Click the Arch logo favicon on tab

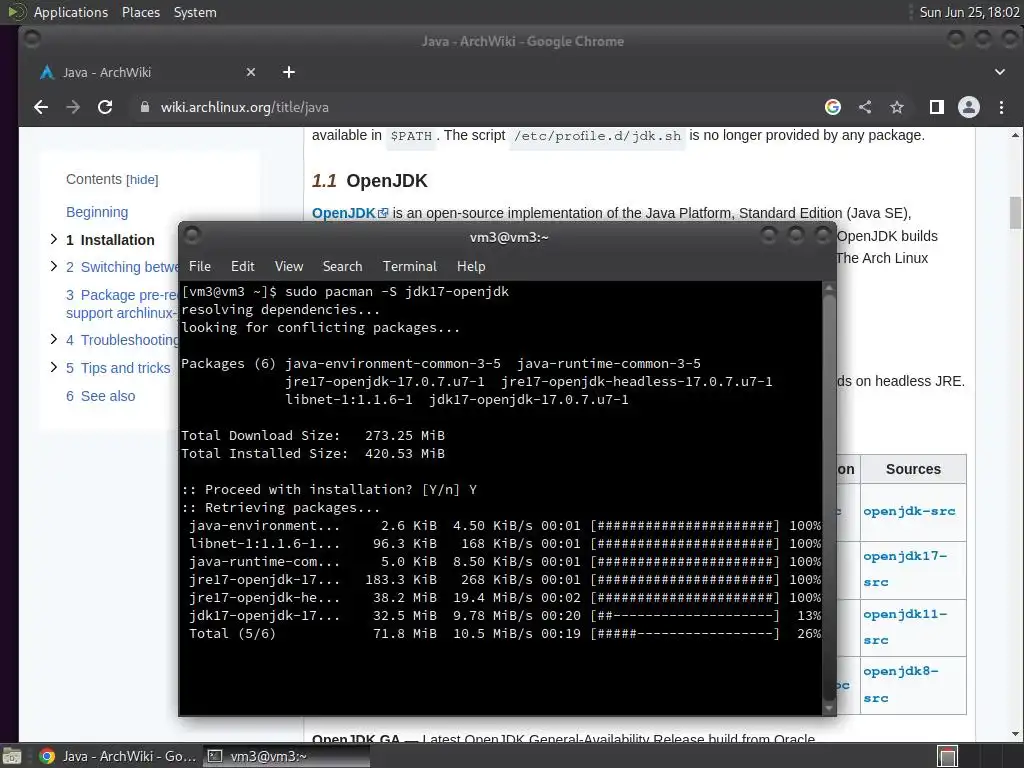coord(46,72)
